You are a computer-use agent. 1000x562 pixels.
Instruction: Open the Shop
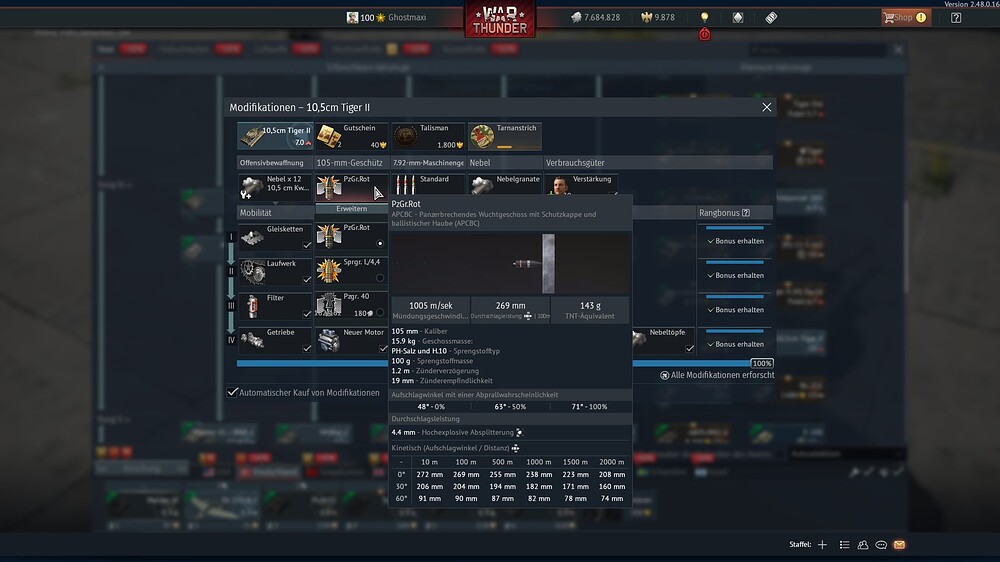click(905, 17)
